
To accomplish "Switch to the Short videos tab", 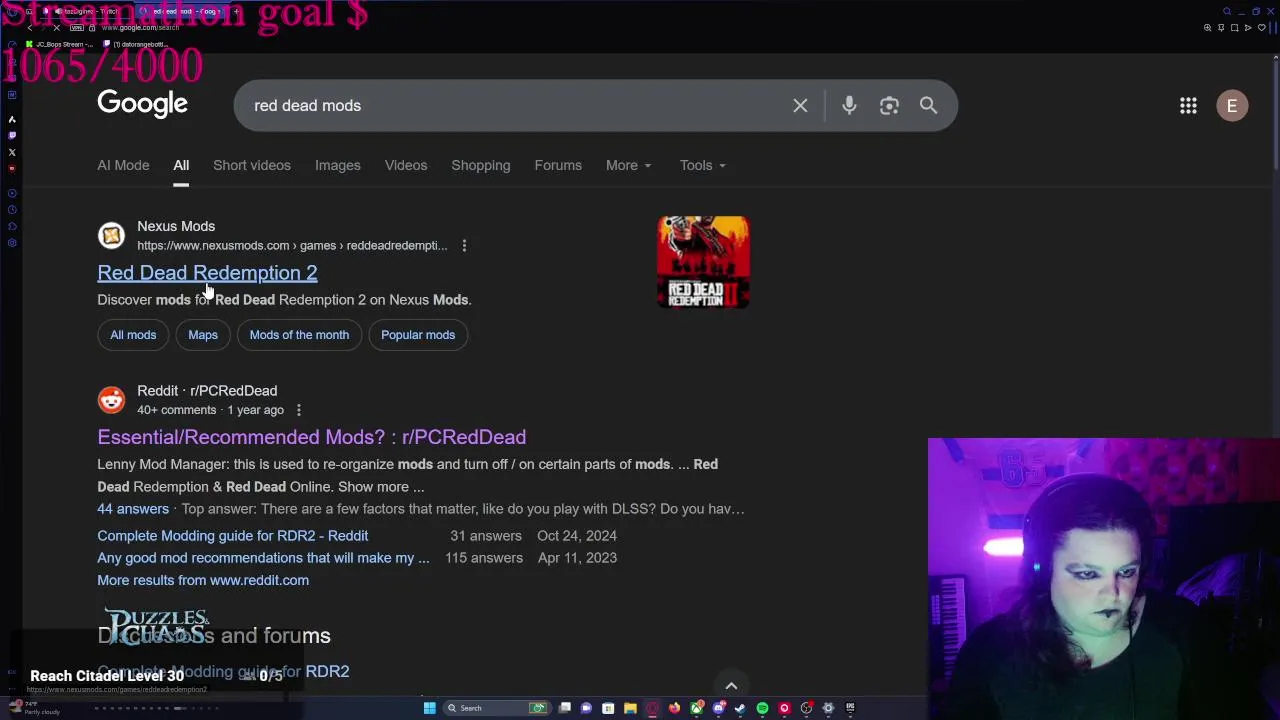I will [x=252, y=165].
